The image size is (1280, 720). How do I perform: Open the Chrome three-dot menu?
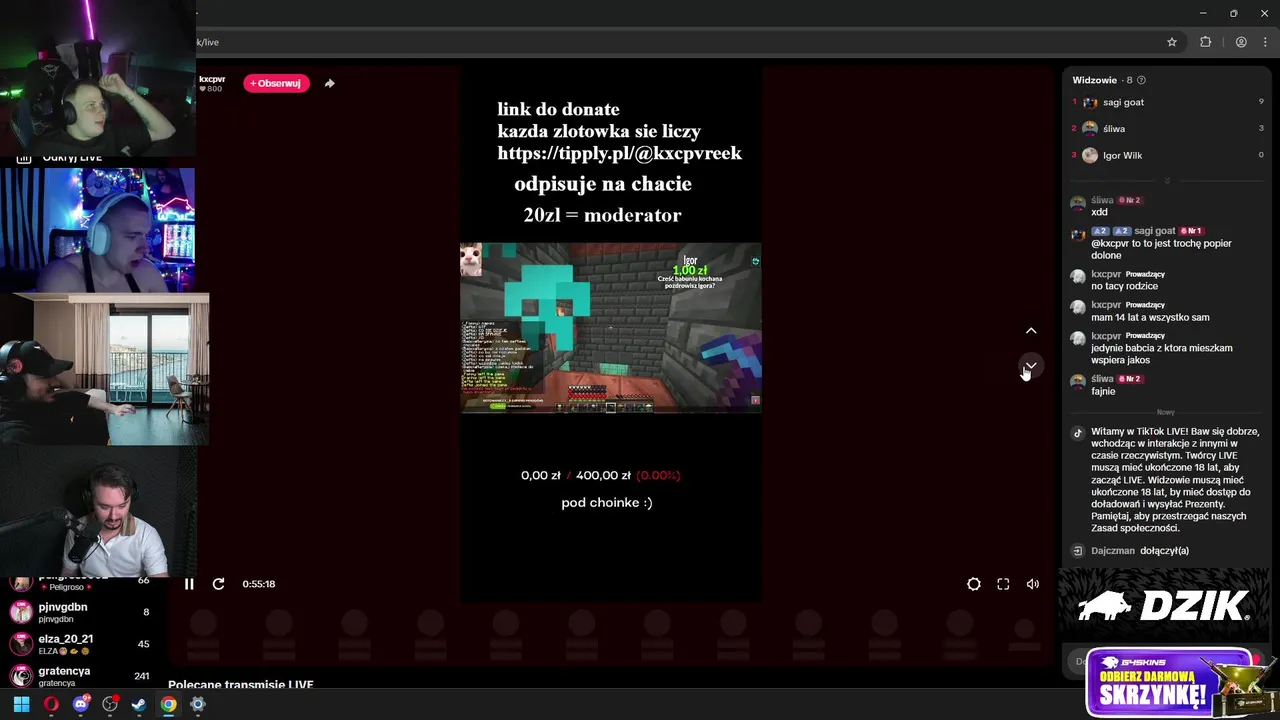(1266, 42)
